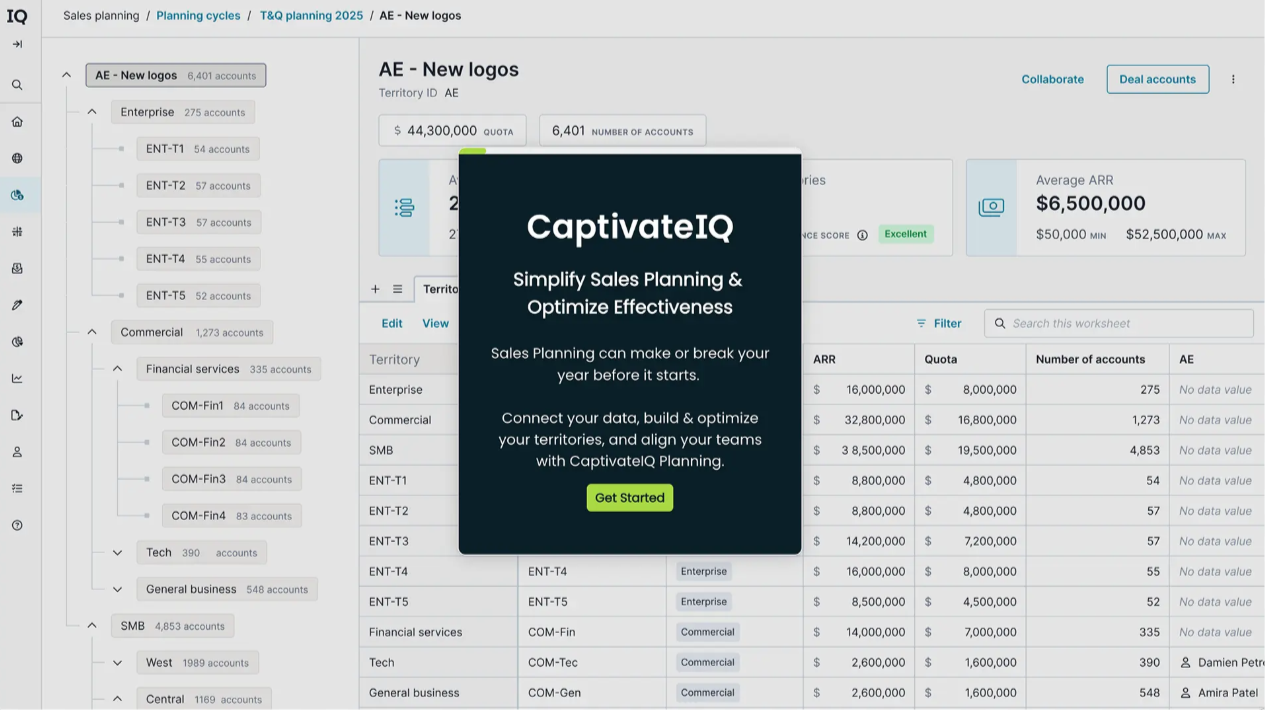Click the 44,300,000 quota chip
The width and height of the screenshot is (1265, 713).
[453, 130]
